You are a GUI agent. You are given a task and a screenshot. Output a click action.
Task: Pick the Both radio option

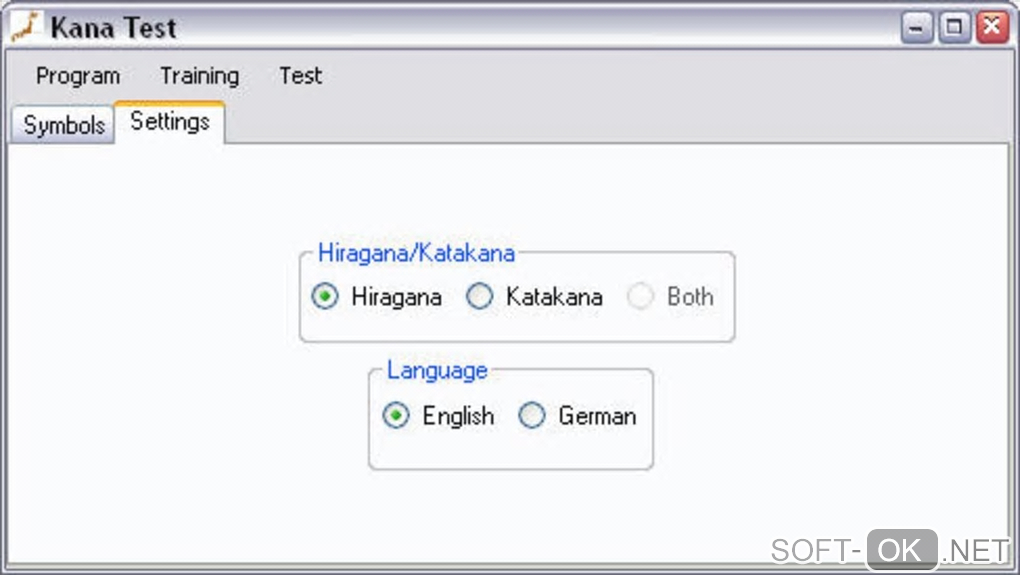(640, 297)
